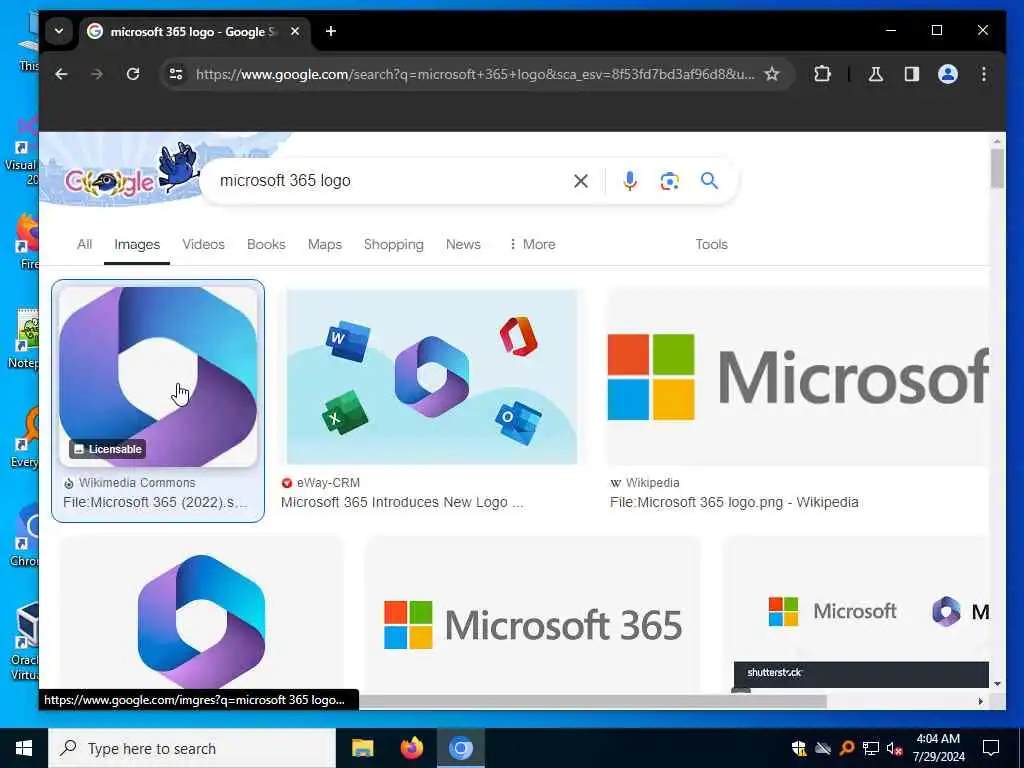Click the horizontal scrollbar right arrow
1024x768 pixels.
point(980,701)
